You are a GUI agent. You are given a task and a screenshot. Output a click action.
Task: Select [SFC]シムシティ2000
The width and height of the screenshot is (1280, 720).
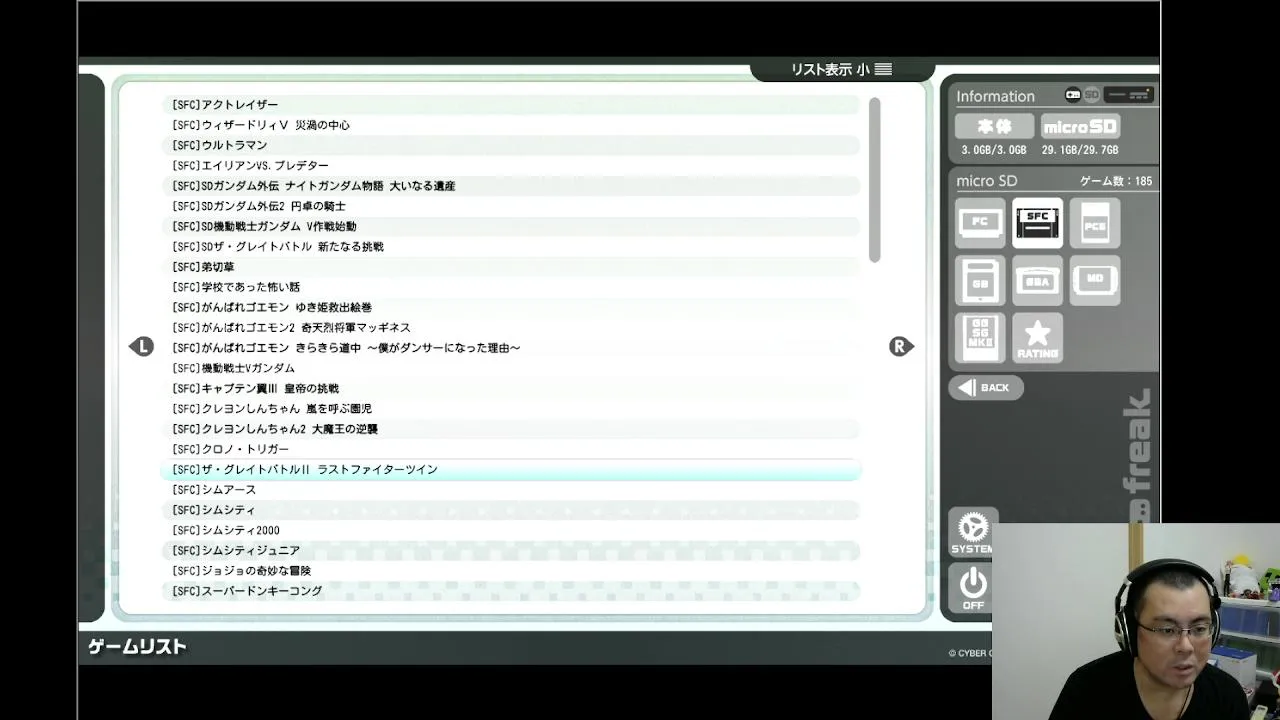click(x=510, y=530)
